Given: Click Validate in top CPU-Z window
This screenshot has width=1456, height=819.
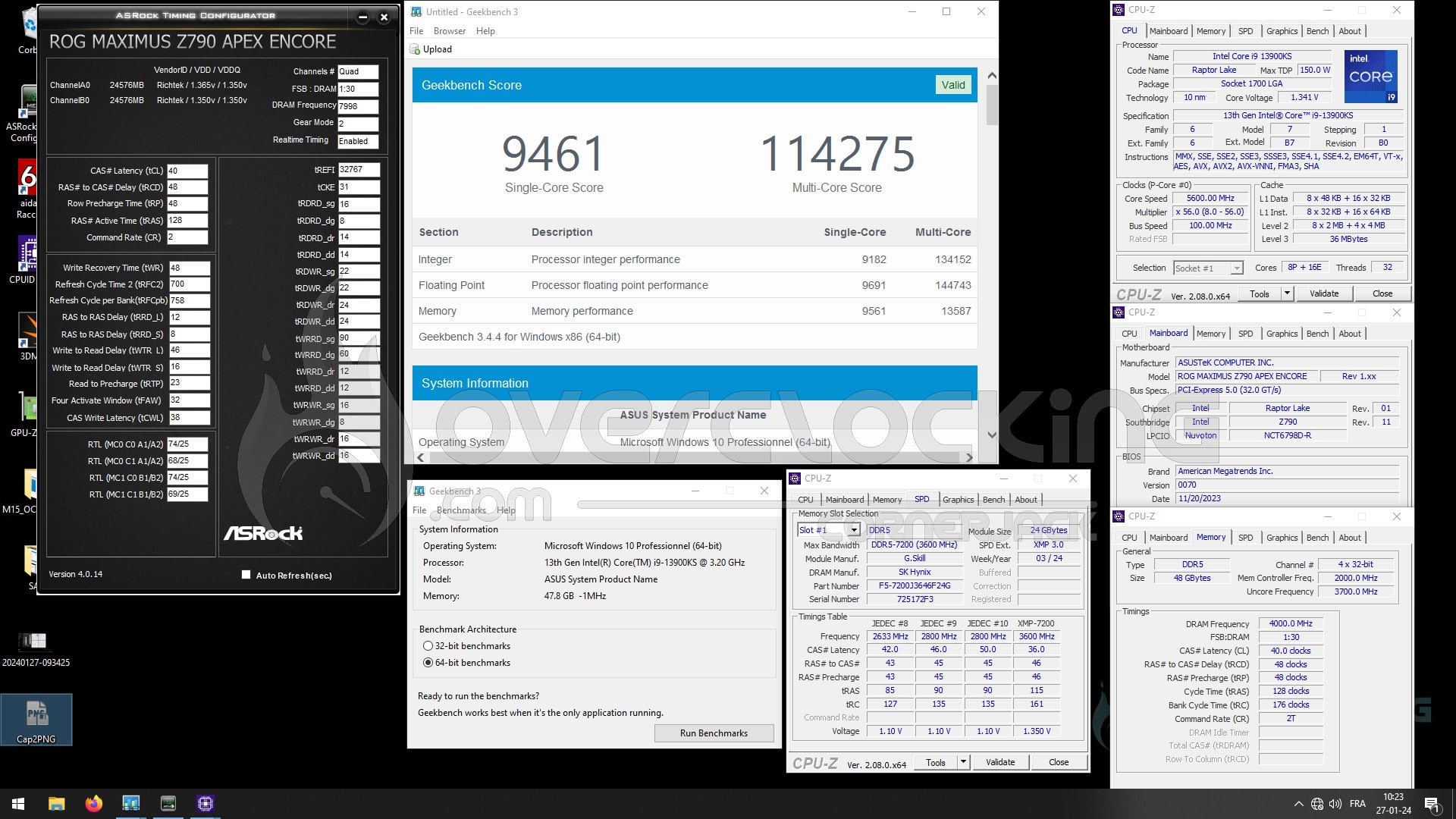Looking at the screenshot, I should [1324, 293].
